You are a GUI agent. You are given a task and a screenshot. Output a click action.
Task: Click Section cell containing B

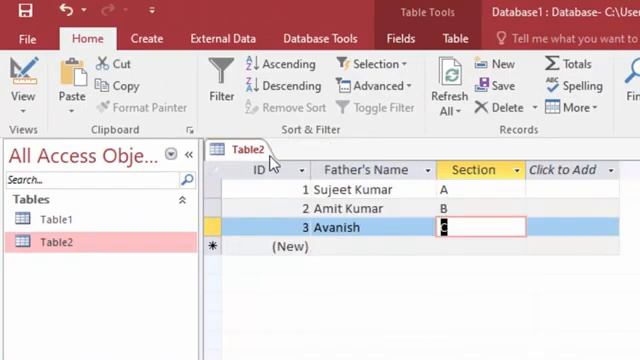click(x=481, y=209)
